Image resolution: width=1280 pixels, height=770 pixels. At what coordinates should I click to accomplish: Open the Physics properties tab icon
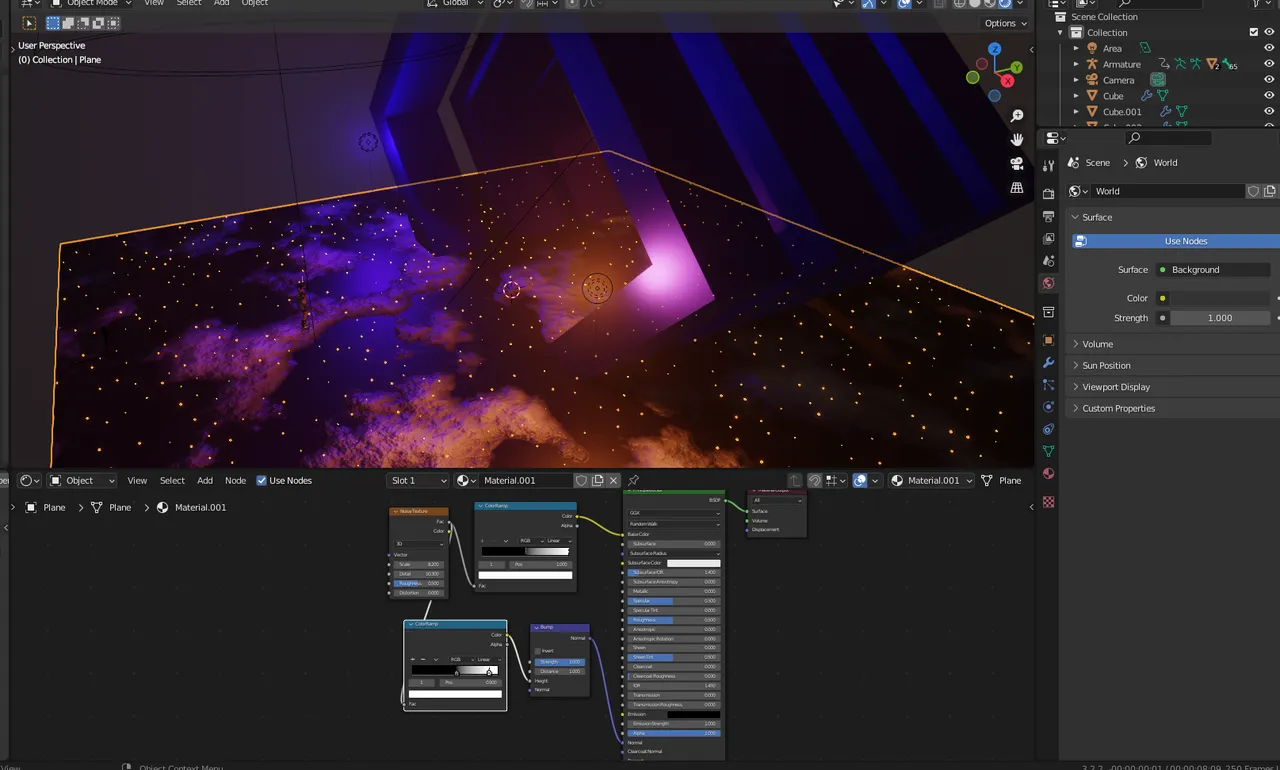[1048, 407]
